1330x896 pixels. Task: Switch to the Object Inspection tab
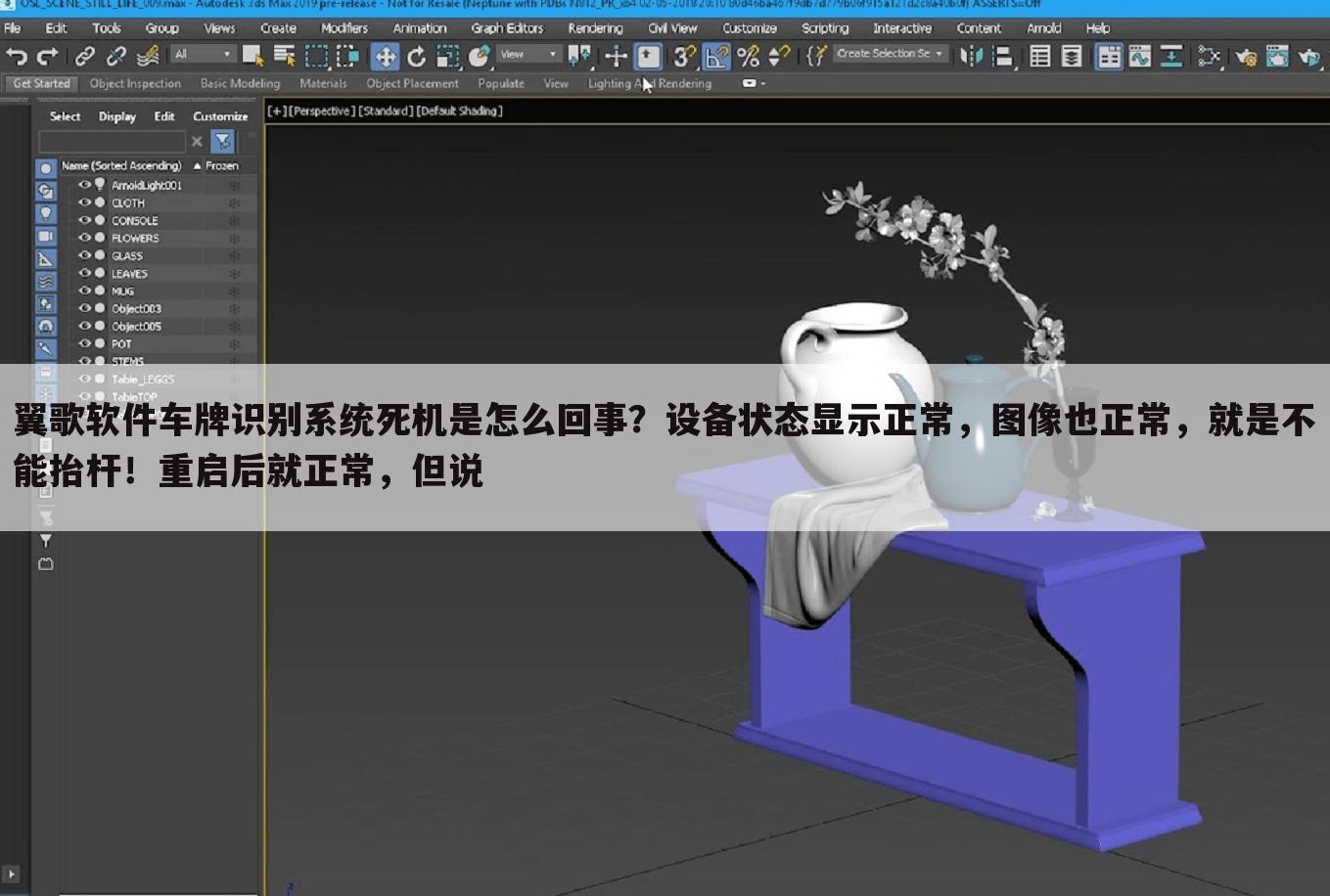pyautogui.click(x=135, y=83)
